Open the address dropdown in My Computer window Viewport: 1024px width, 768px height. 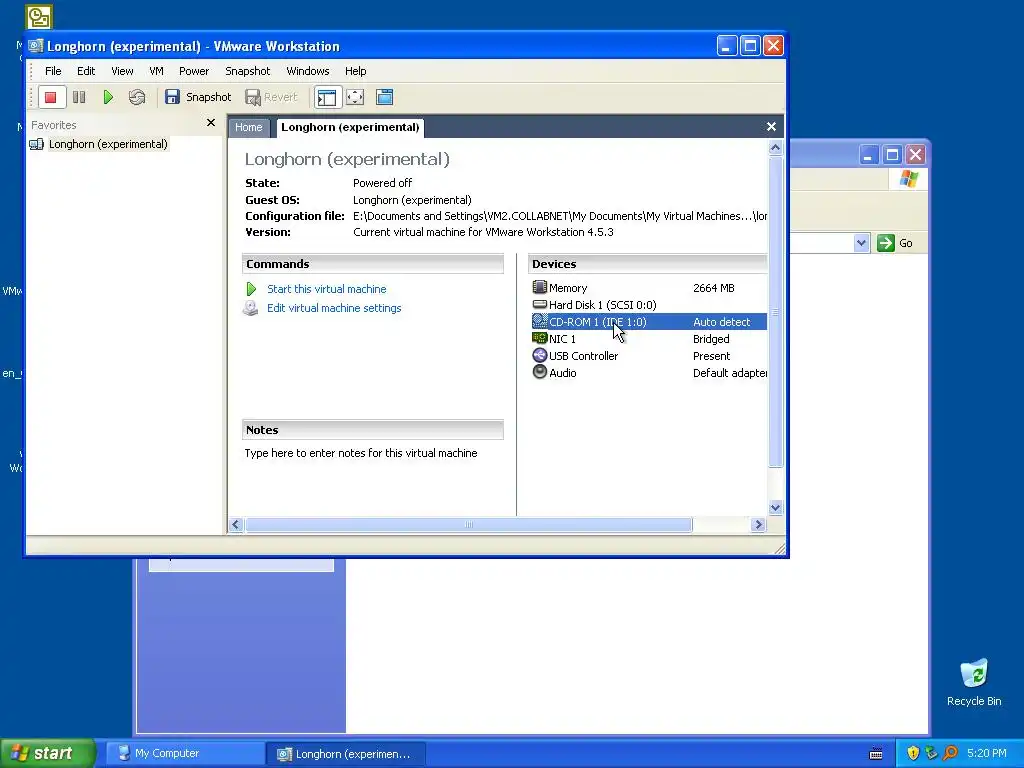tap(861, 243)
